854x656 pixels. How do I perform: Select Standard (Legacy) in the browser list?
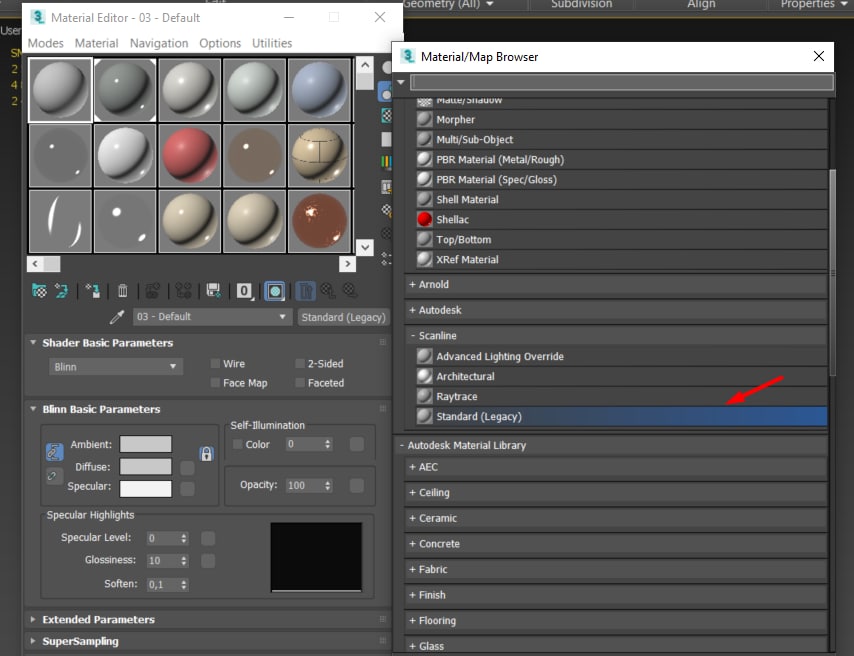click(x=621, y=416)
